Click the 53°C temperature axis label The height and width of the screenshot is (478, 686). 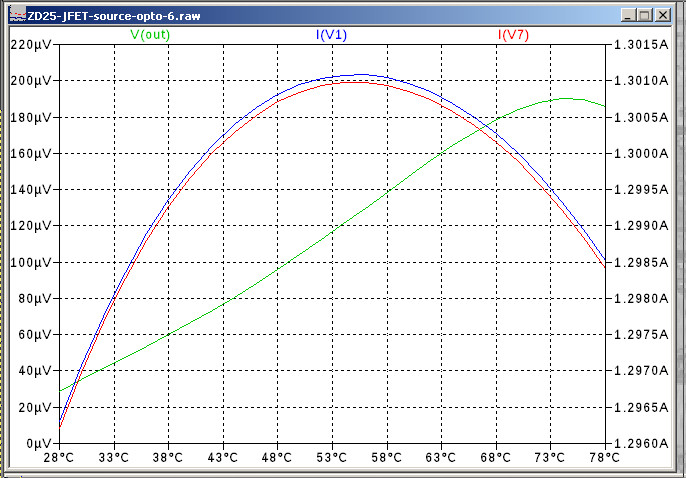tap(332, 457)
